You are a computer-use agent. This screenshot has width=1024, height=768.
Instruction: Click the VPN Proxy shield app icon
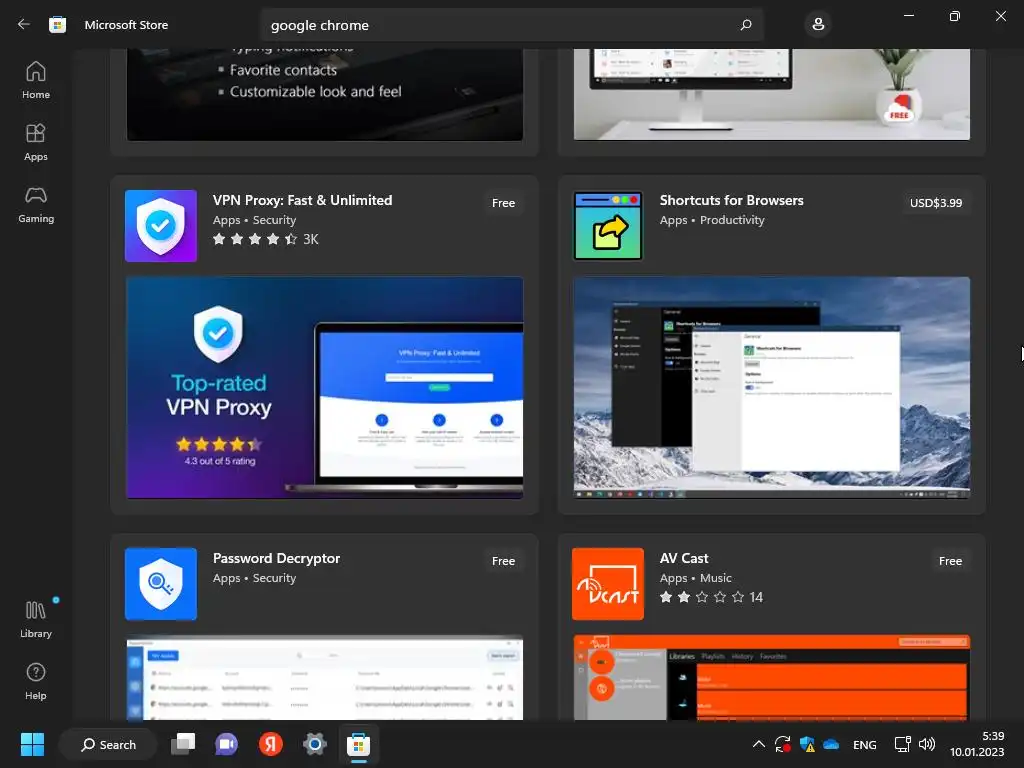point(161,226)
